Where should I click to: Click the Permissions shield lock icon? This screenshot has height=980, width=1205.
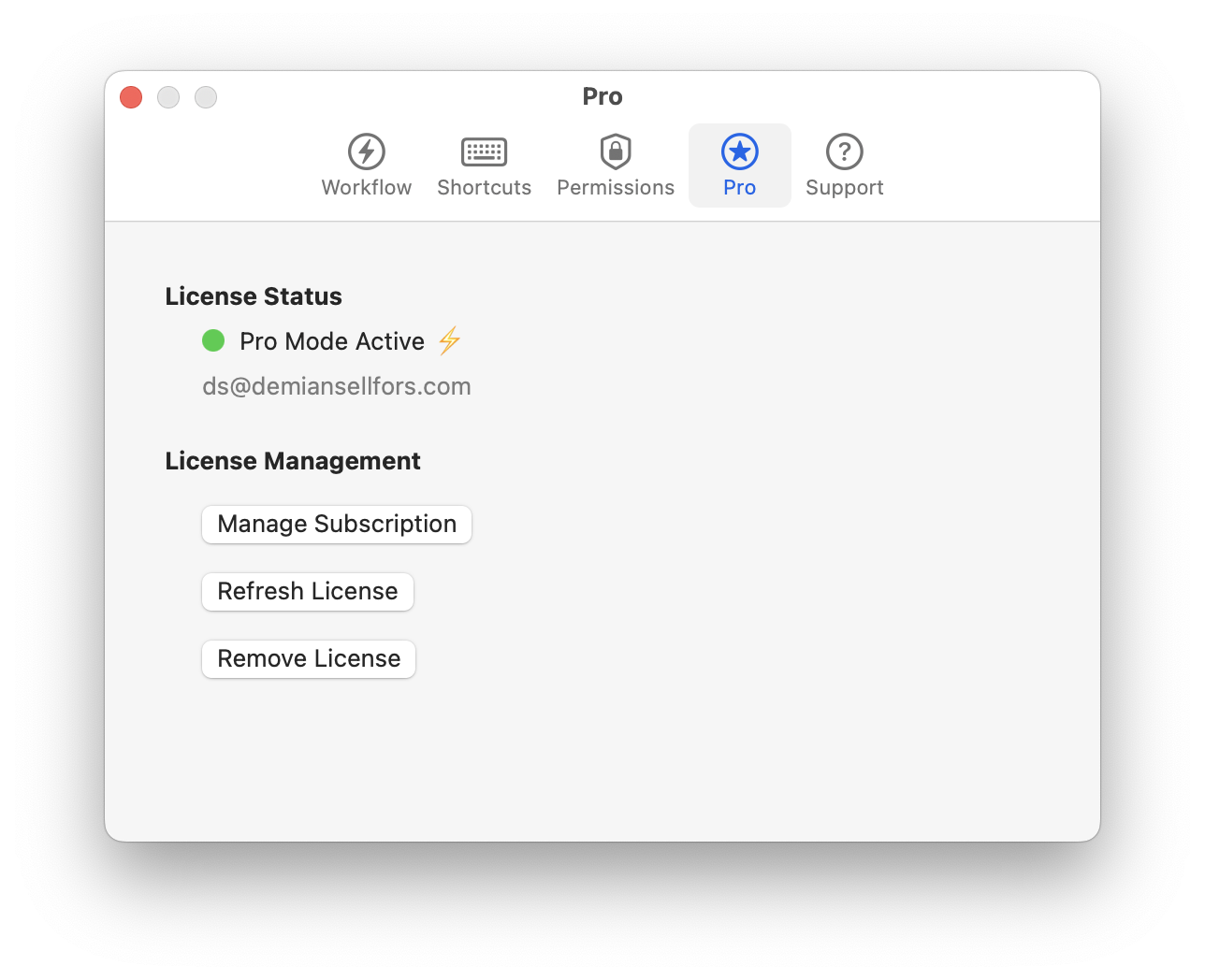pos(616,151)
